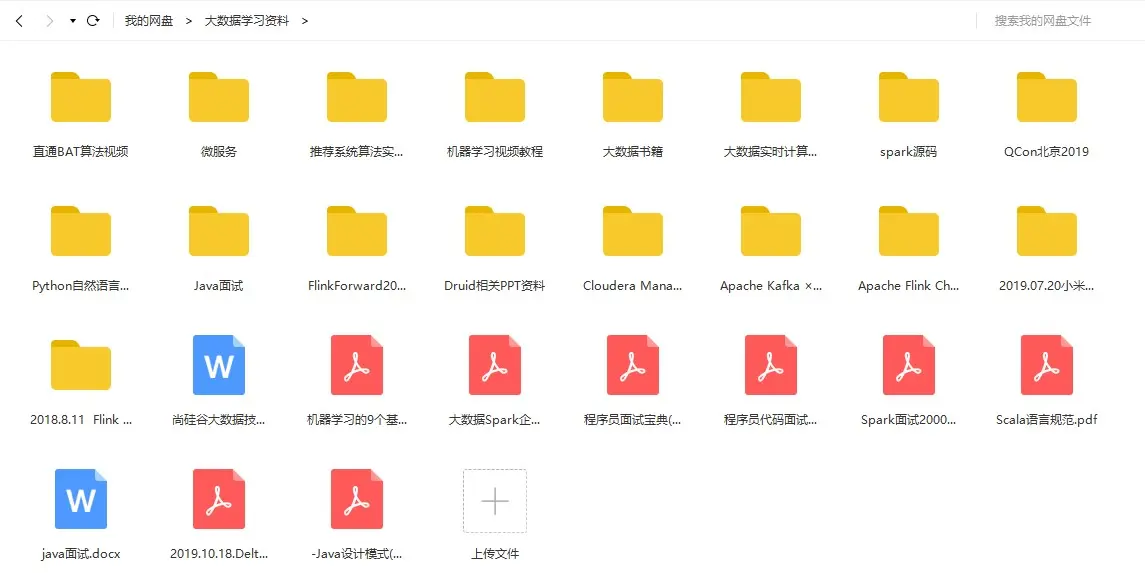1145x573 pixels.
Task: Click the file name Scala语言规范.pdf
Action: pyautogui.click(x=1046, y=420)
